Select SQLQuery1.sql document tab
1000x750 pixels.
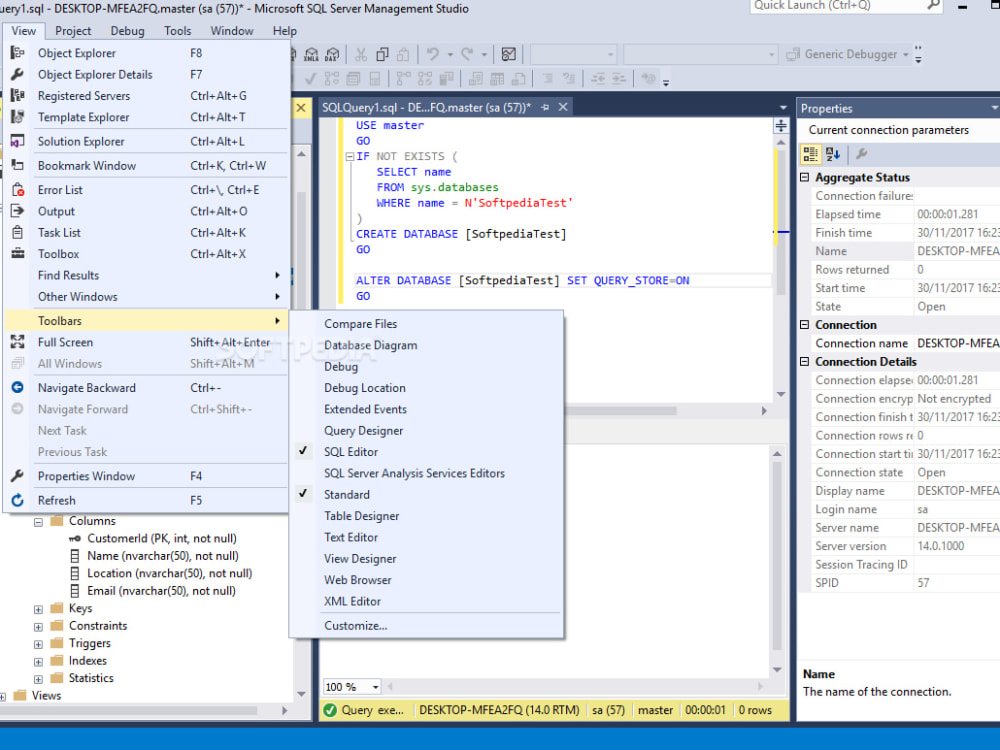[x=426, y=107]
